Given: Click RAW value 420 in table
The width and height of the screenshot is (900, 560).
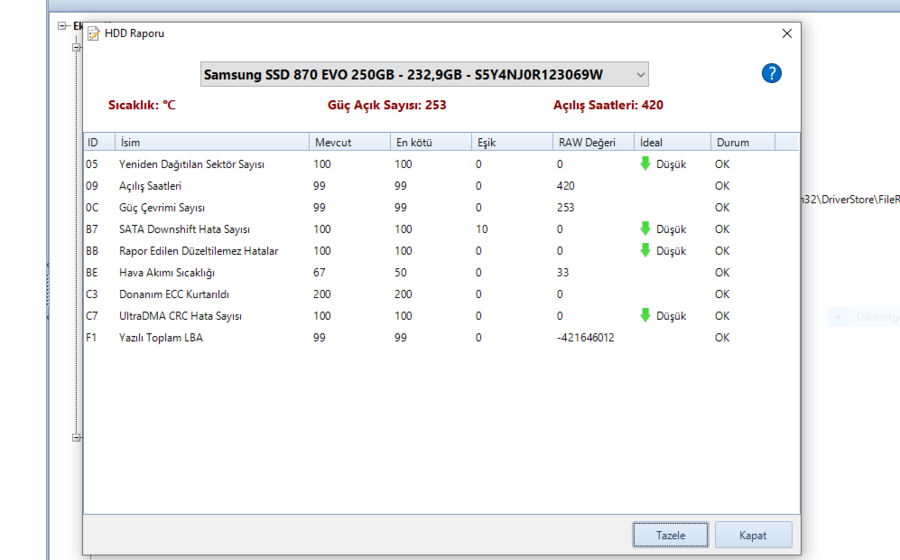Looking at the screenshot, I should pos(565,186).
